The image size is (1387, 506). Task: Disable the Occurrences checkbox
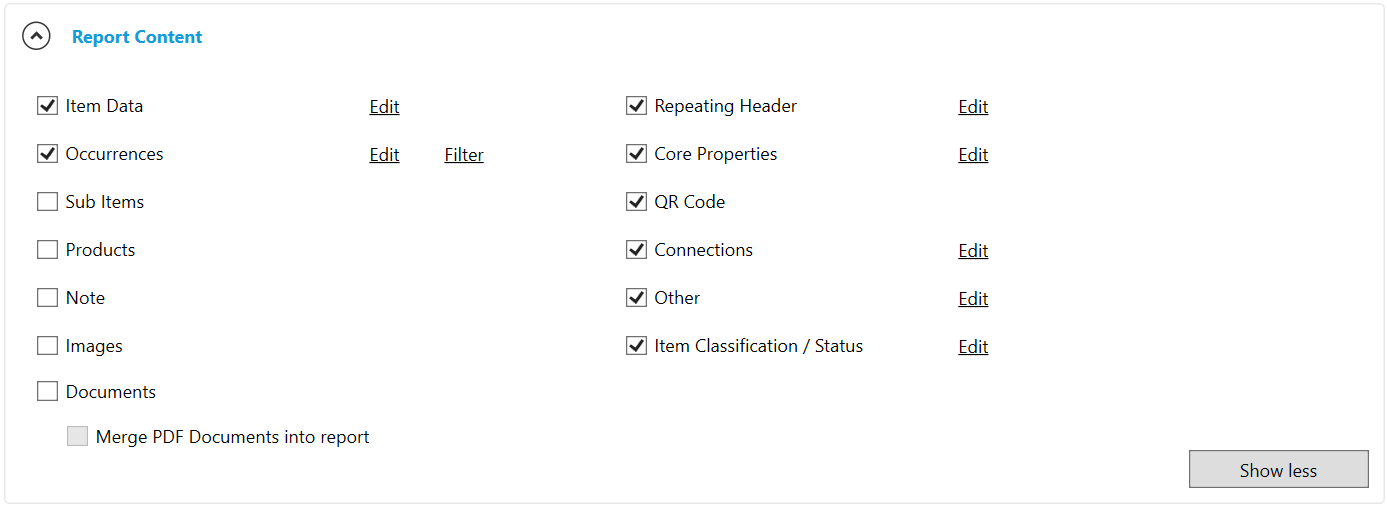(x=47, y=154)
